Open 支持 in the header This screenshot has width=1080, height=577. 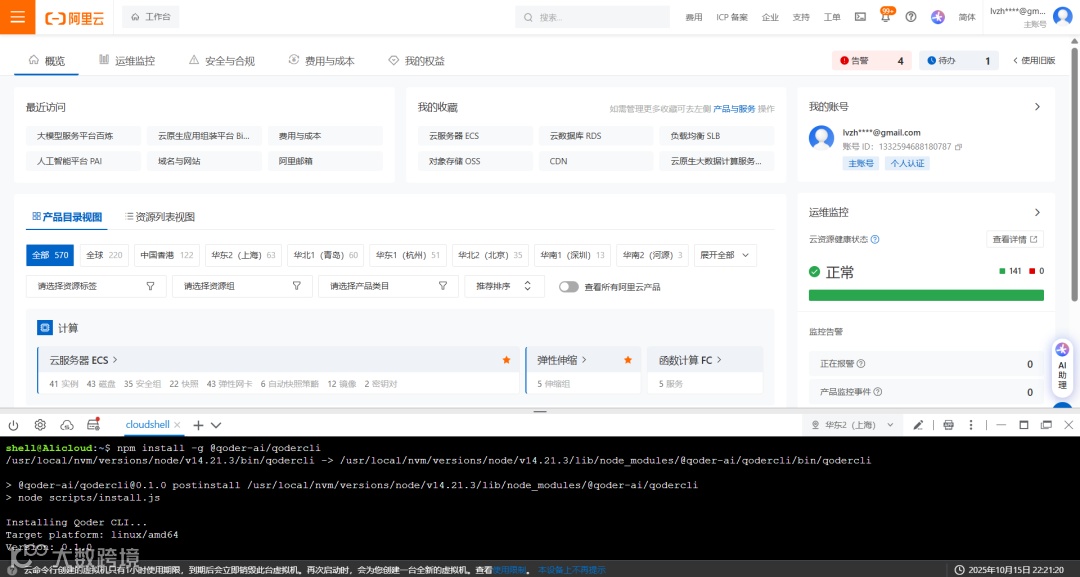pyautogui.click(x=801, y=17)
